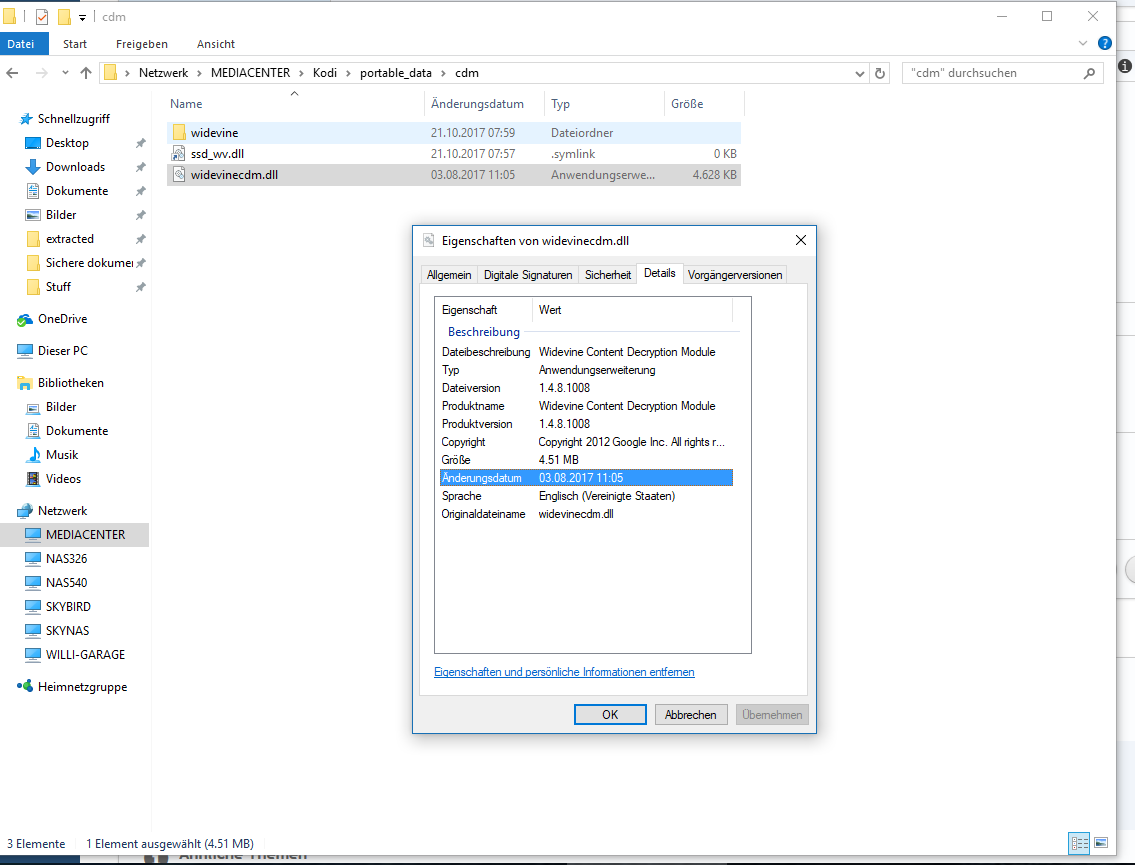The width and height of the screenshot is (1135, 865).
Task: Select the widevinecdm.dll file icon
Action: pyautogui.click(x=179, y=174)
